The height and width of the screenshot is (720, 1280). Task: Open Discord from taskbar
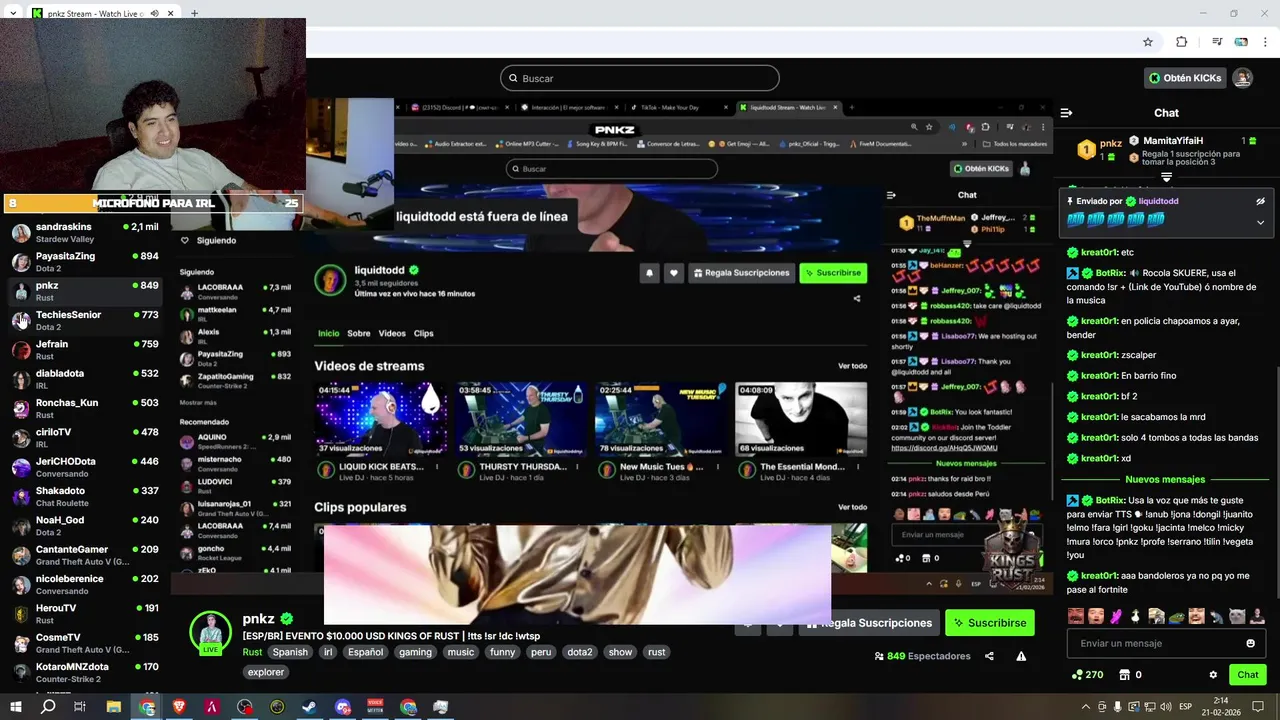[343, 707]
